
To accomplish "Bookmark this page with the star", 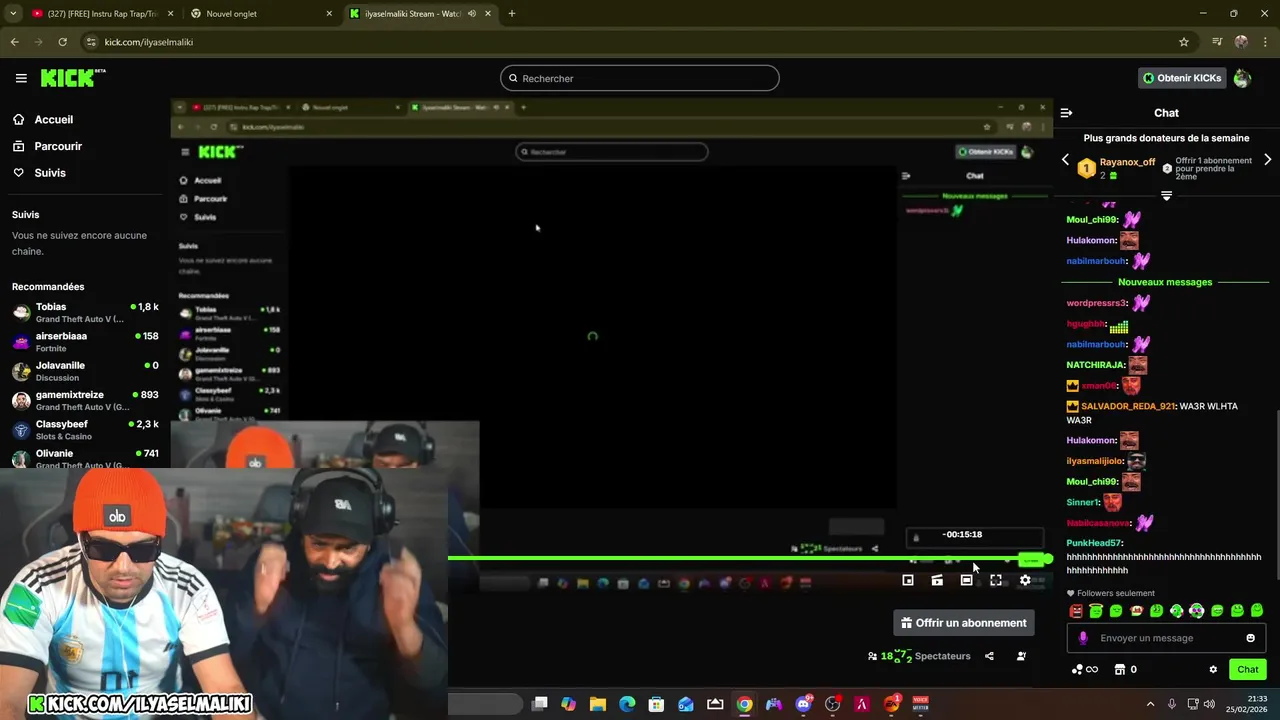I will point(1184,42).
